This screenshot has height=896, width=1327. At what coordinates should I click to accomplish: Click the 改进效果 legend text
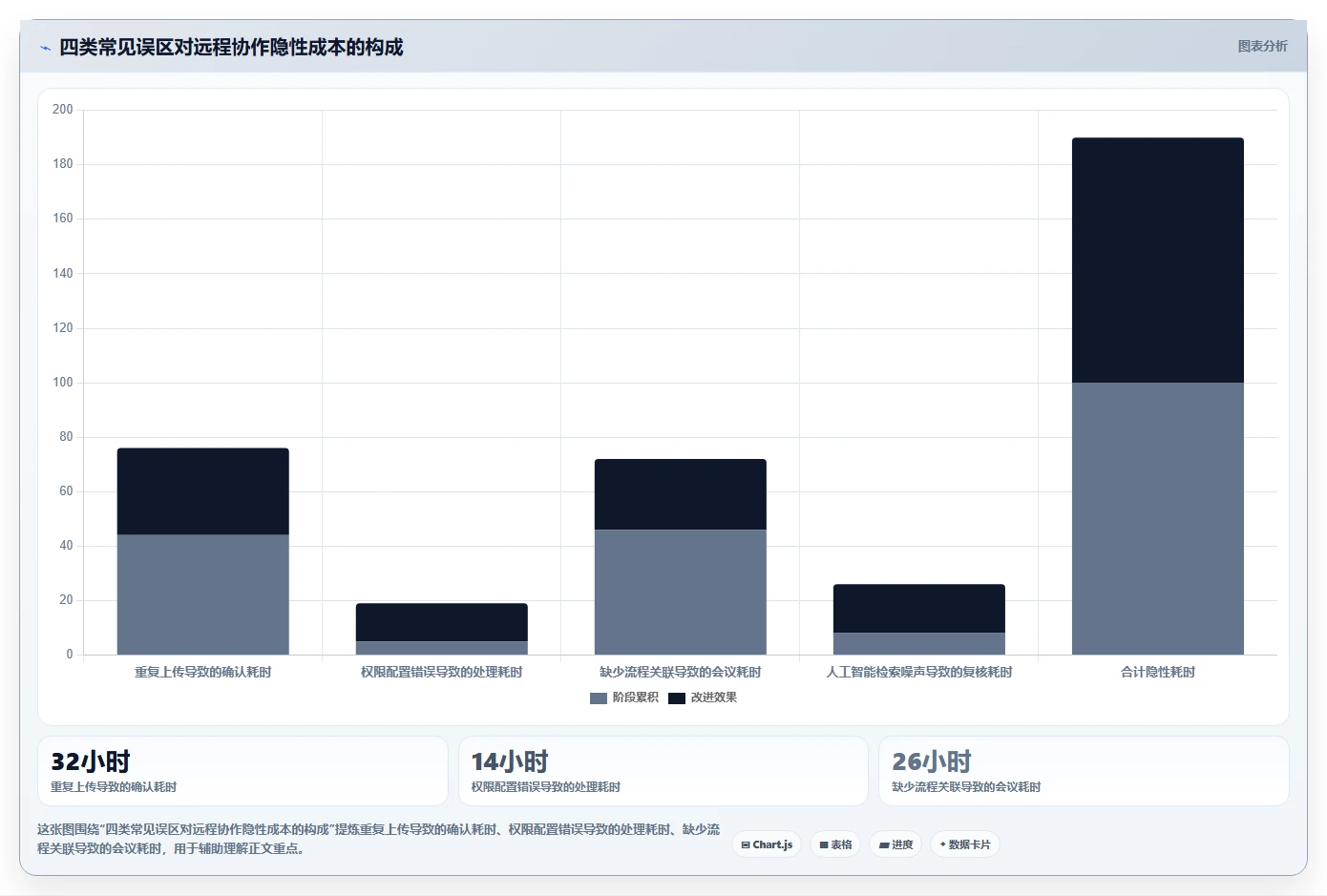tap(714, 698)
